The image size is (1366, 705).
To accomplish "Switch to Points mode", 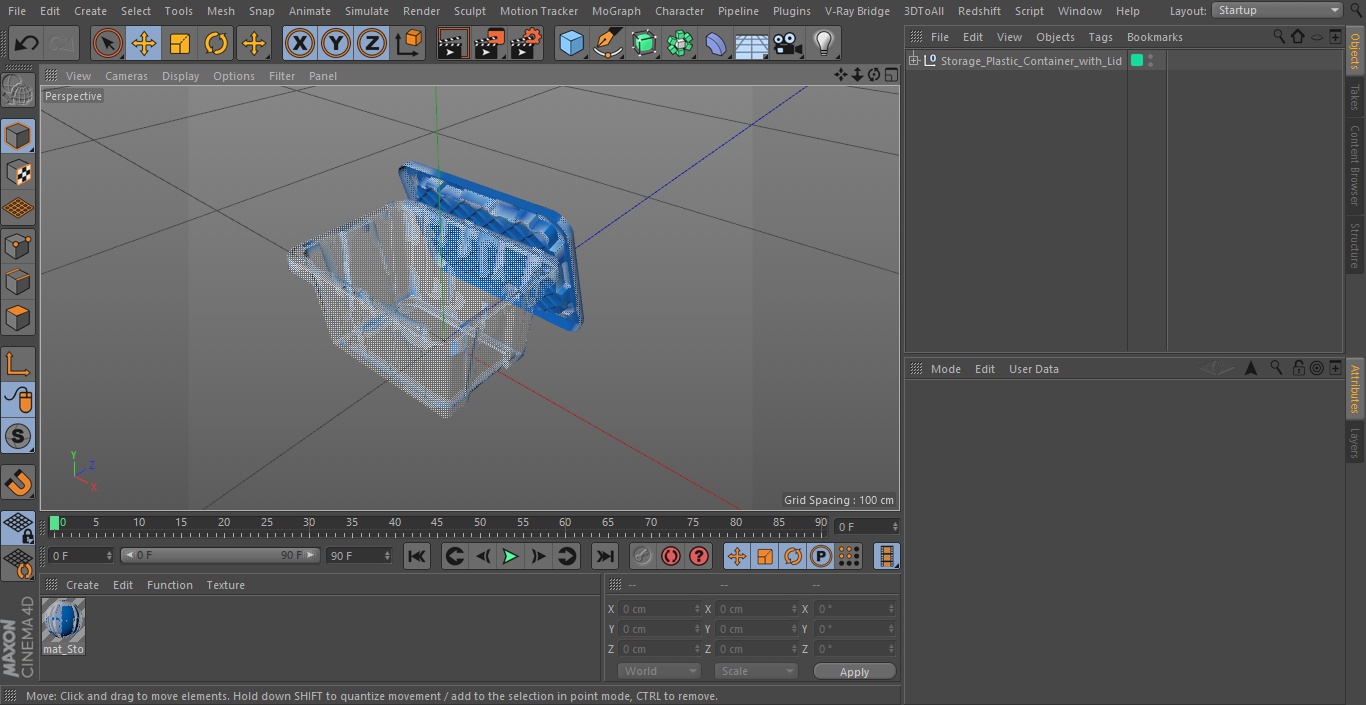I will (x=18, y=245).
